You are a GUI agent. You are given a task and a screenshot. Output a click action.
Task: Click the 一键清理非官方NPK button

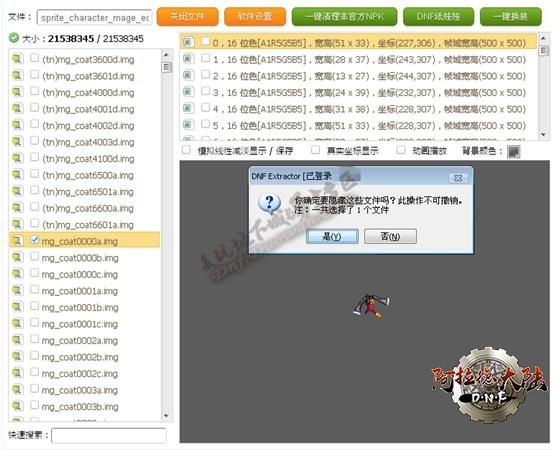coord(344,17)
